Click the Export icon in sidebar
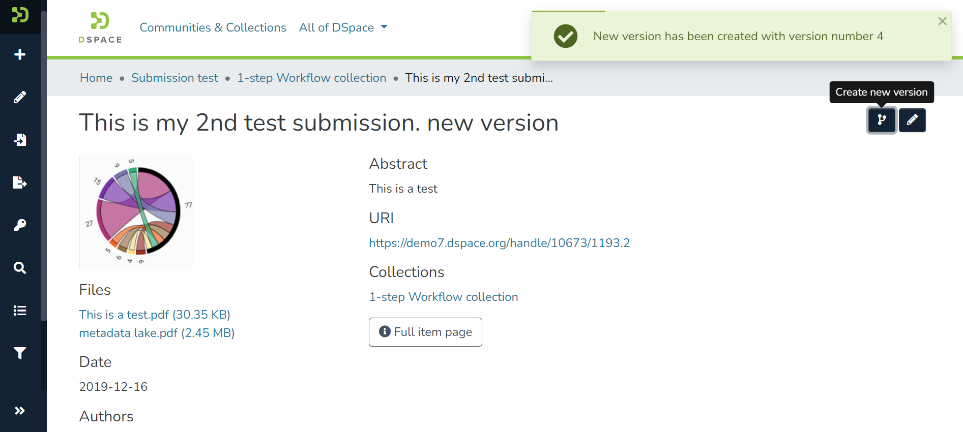 point(19,182)
